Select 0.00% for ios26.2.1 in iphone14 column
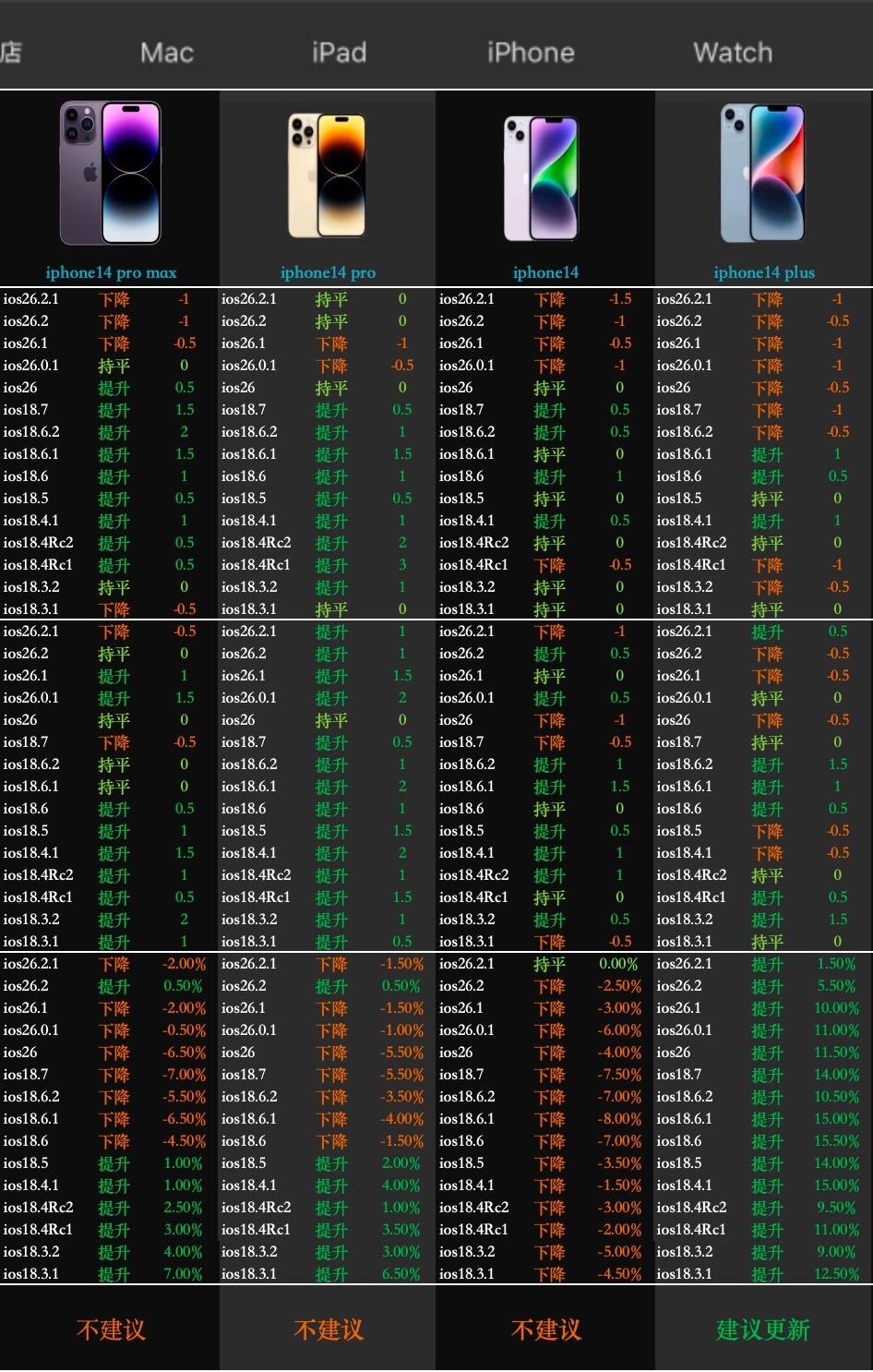The image size is (873, 1372). coord(618,964)
